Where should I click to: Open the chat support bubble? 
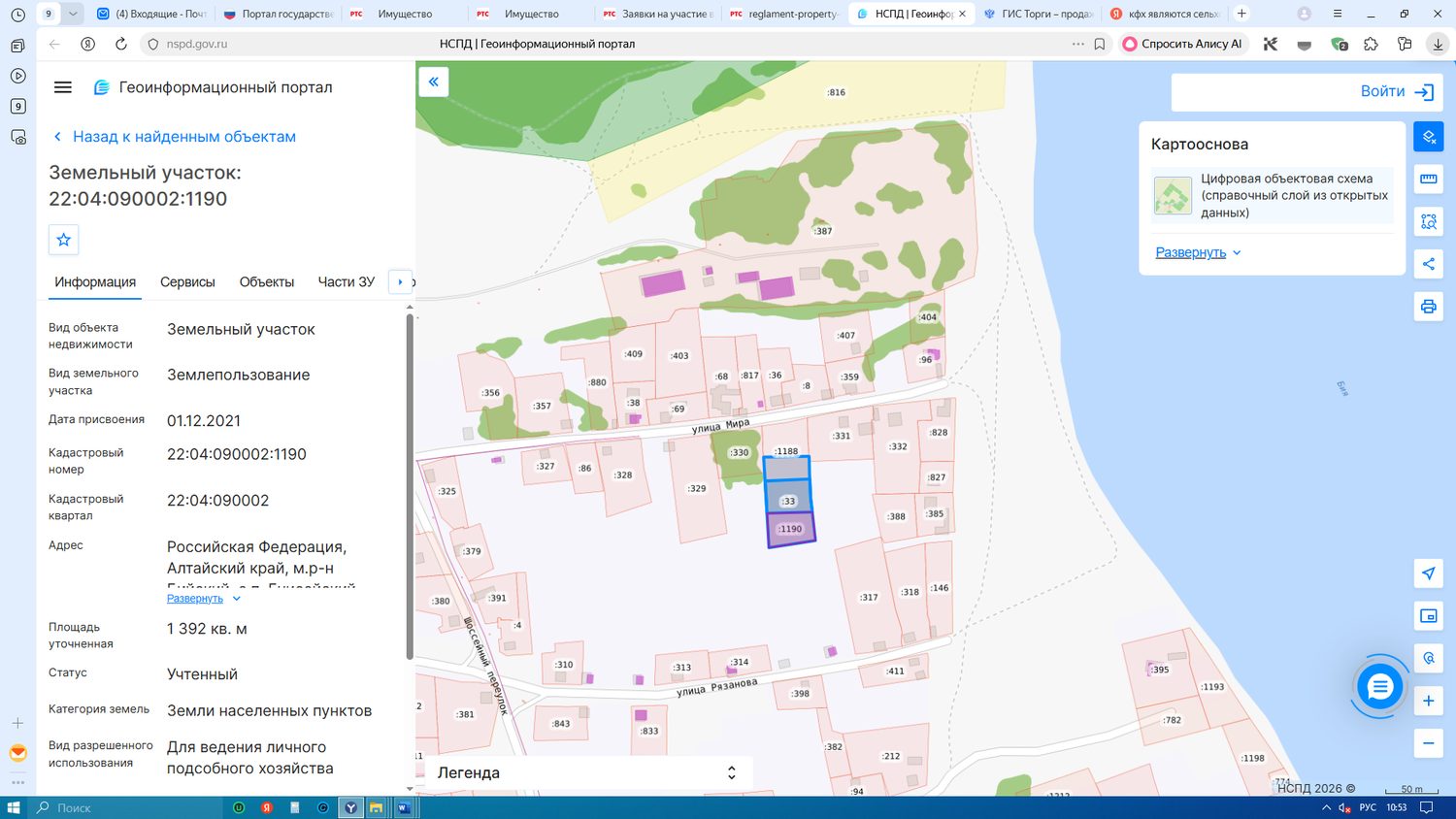click(1379, 687)
